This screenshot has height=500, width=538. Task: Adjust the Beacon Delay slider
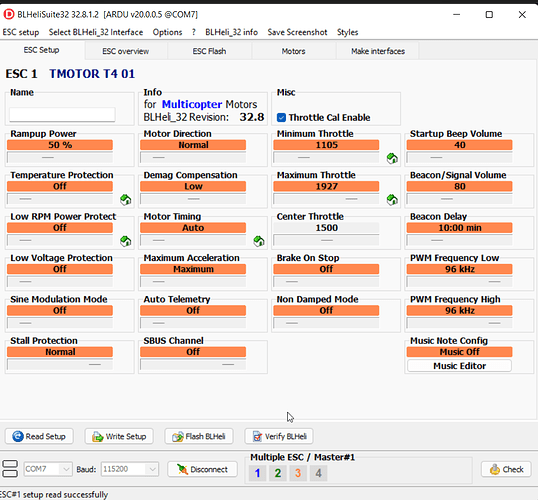pyautogui.click(x=459, y=240)
